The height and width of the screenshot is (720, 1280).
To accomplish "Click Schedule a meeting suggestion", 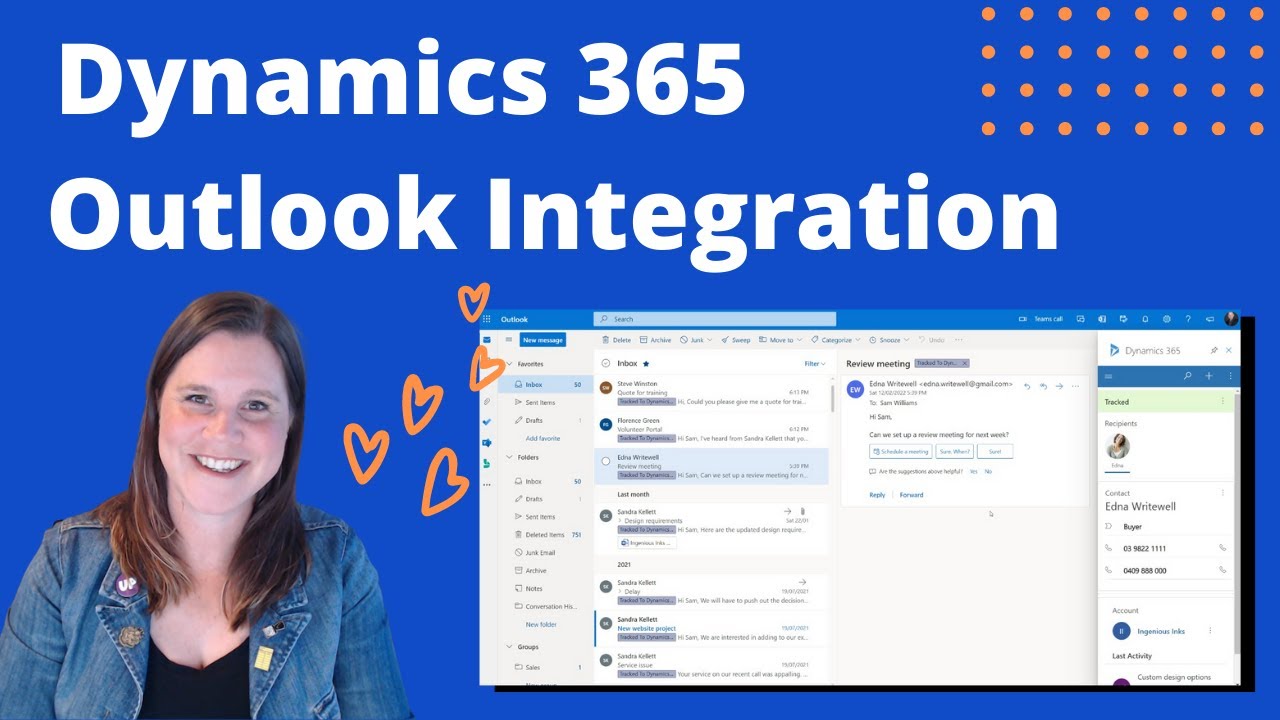I will pyautogui.click(x=900, y=451).
